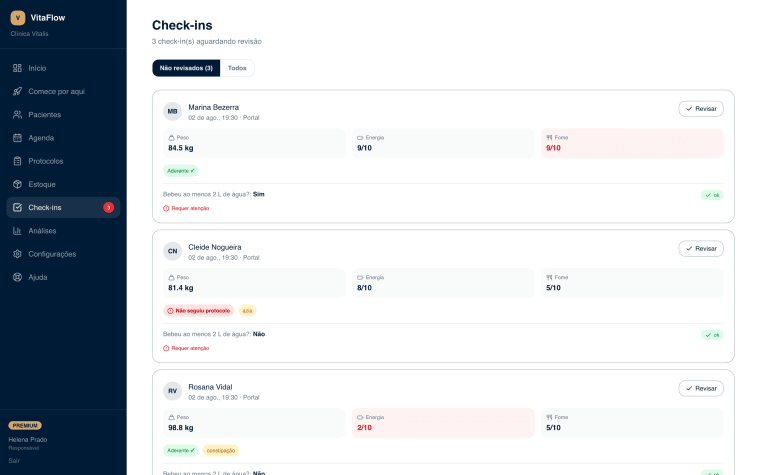Click the alert icon by Cleide's Requer atenção
760x475 pixels.
click(x=166, y=348)
